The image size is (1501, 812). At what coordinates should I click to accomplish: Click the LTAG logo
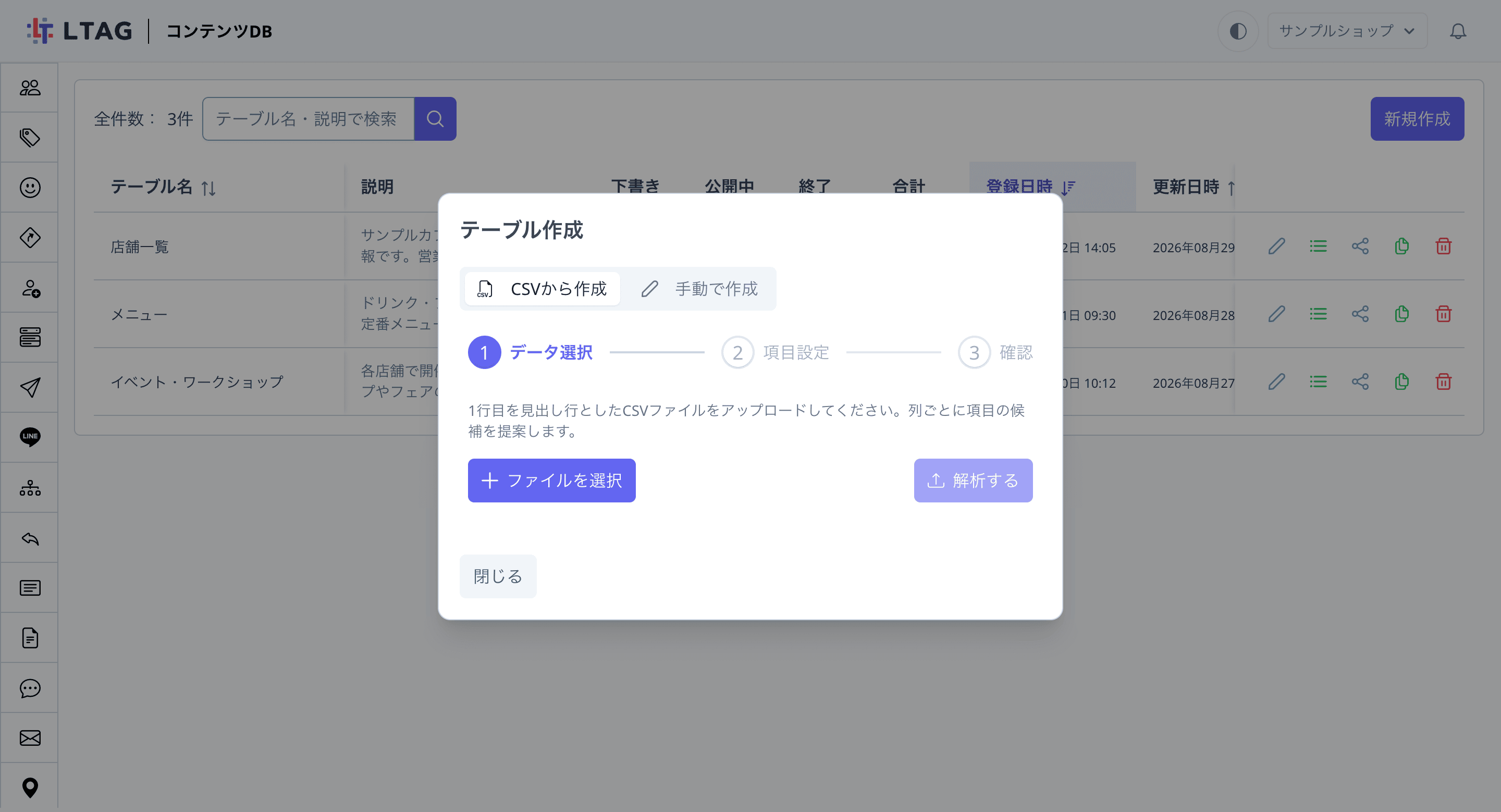pyautogui.click(x=79, y=31)
